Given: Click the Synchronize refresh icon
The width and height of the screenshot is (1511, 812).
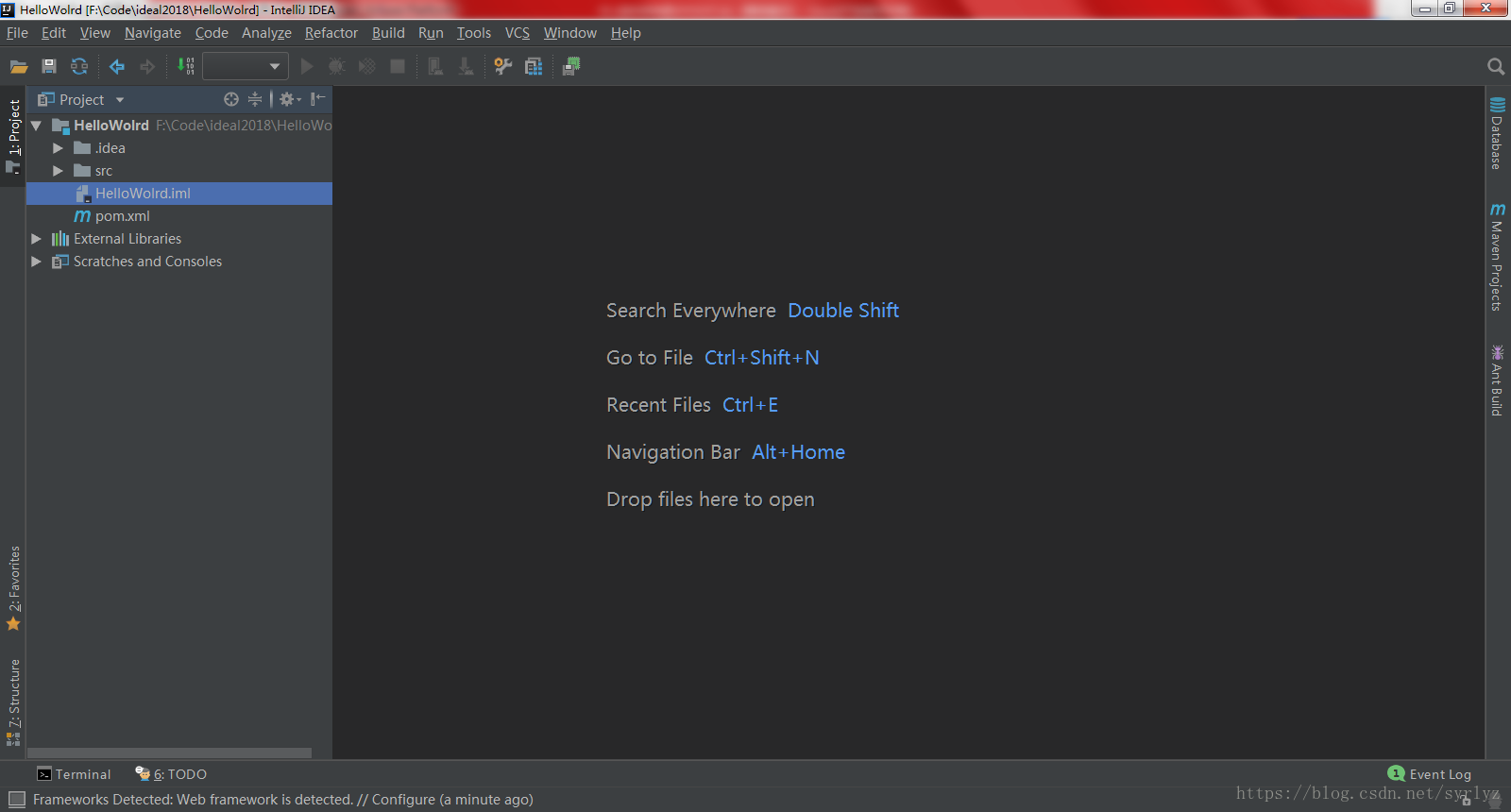Looking at the screenshot, I should 79,66.
